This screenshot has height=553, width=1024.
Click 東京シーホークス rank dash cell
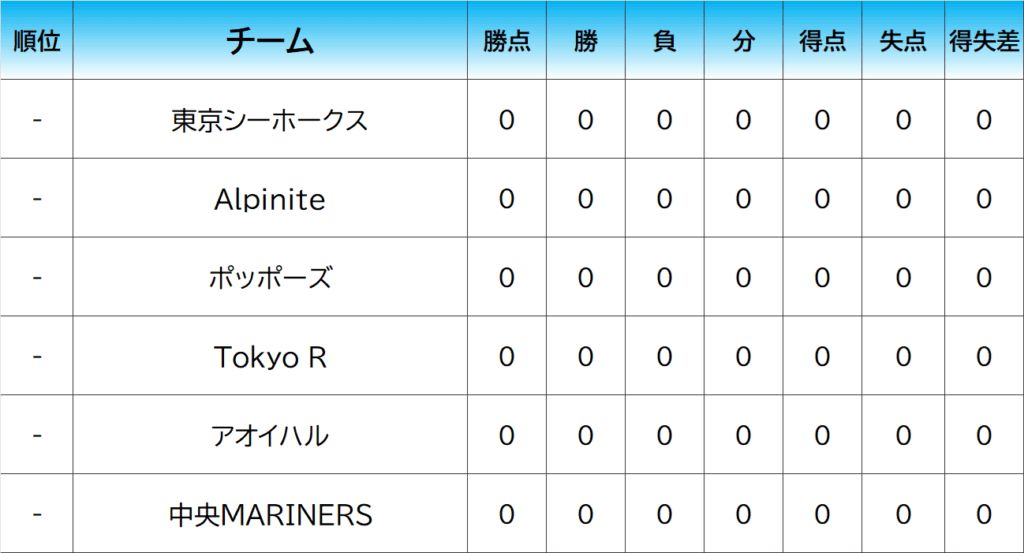click(37, 120)
